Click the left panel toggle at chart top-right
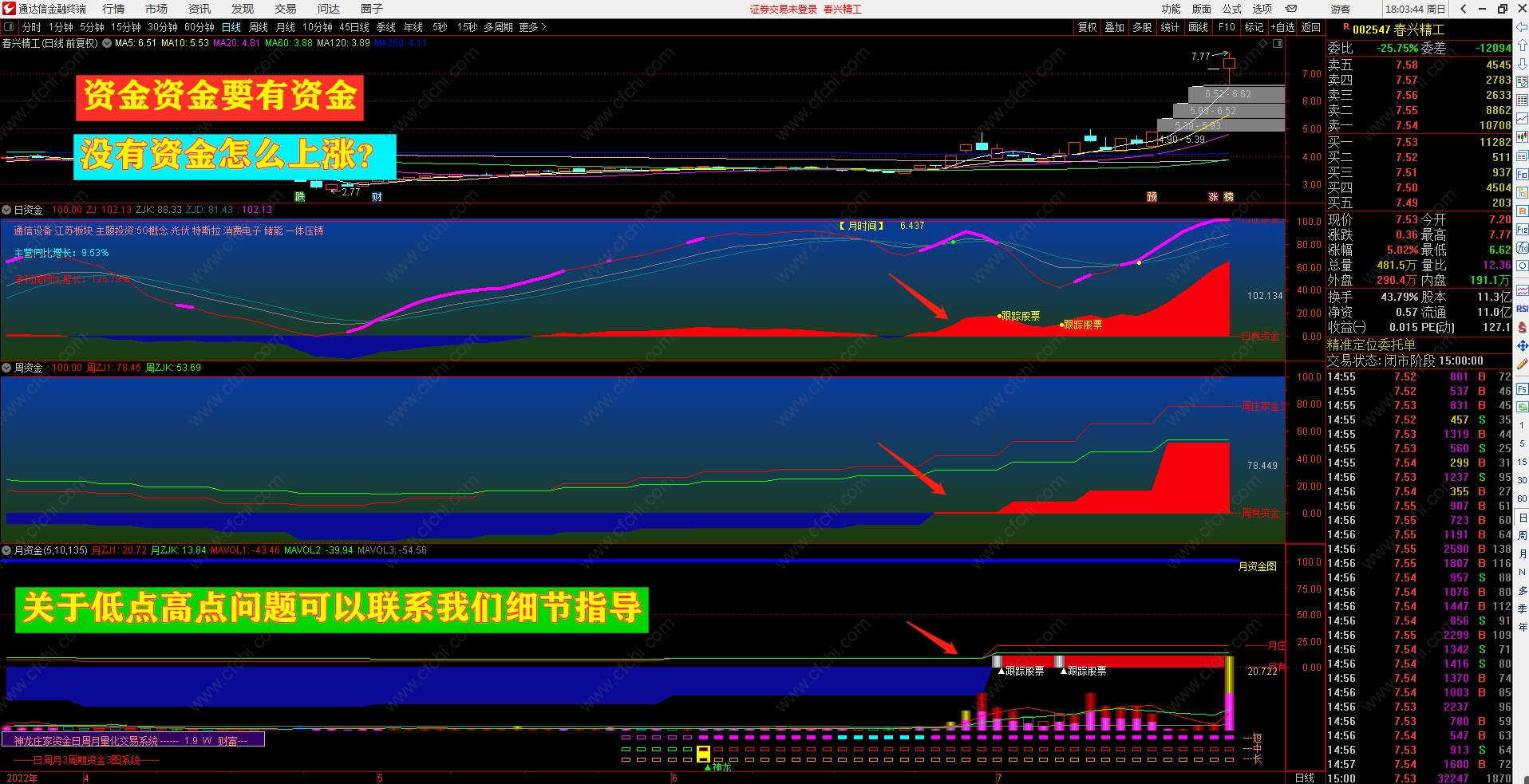Image resolution: width=1529 pixels, height=784 pixels. (x=1263, y=43)
